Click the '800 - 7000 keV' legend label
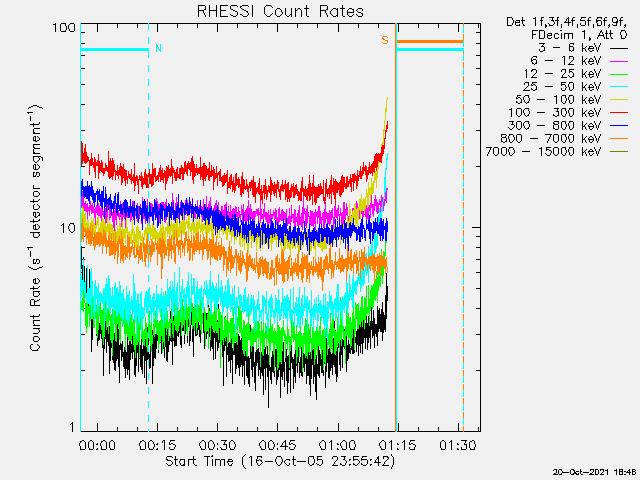Screen dimensions: 640x480 [551, 139]
